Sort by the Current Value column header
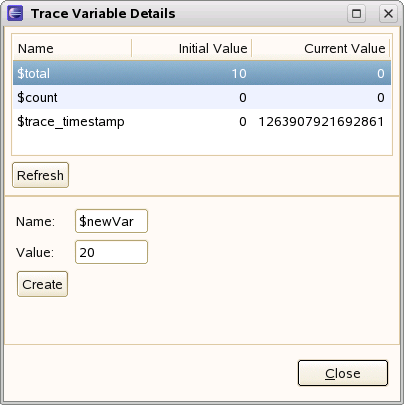 [321, 48]
